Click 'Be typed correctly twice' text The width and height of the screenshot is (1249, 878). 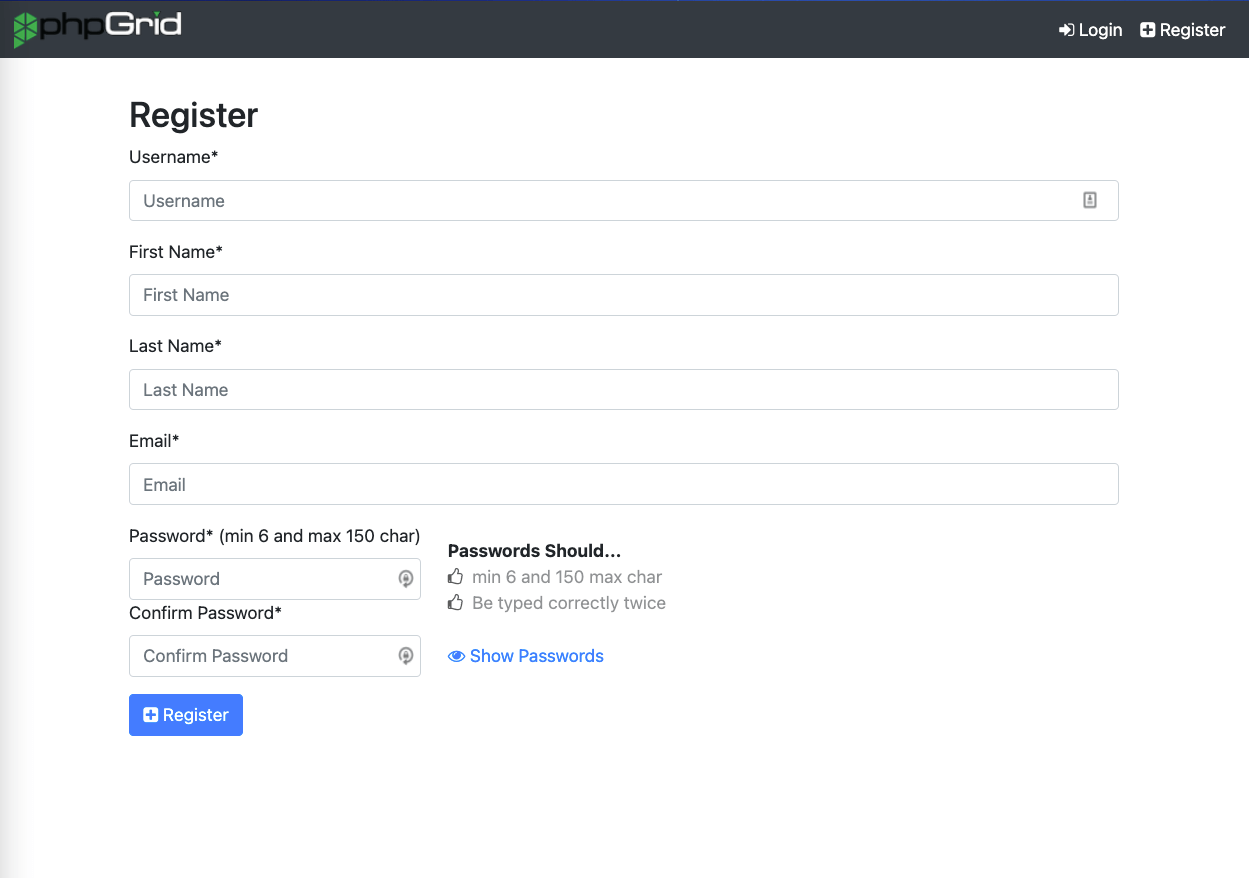[569, 603]
